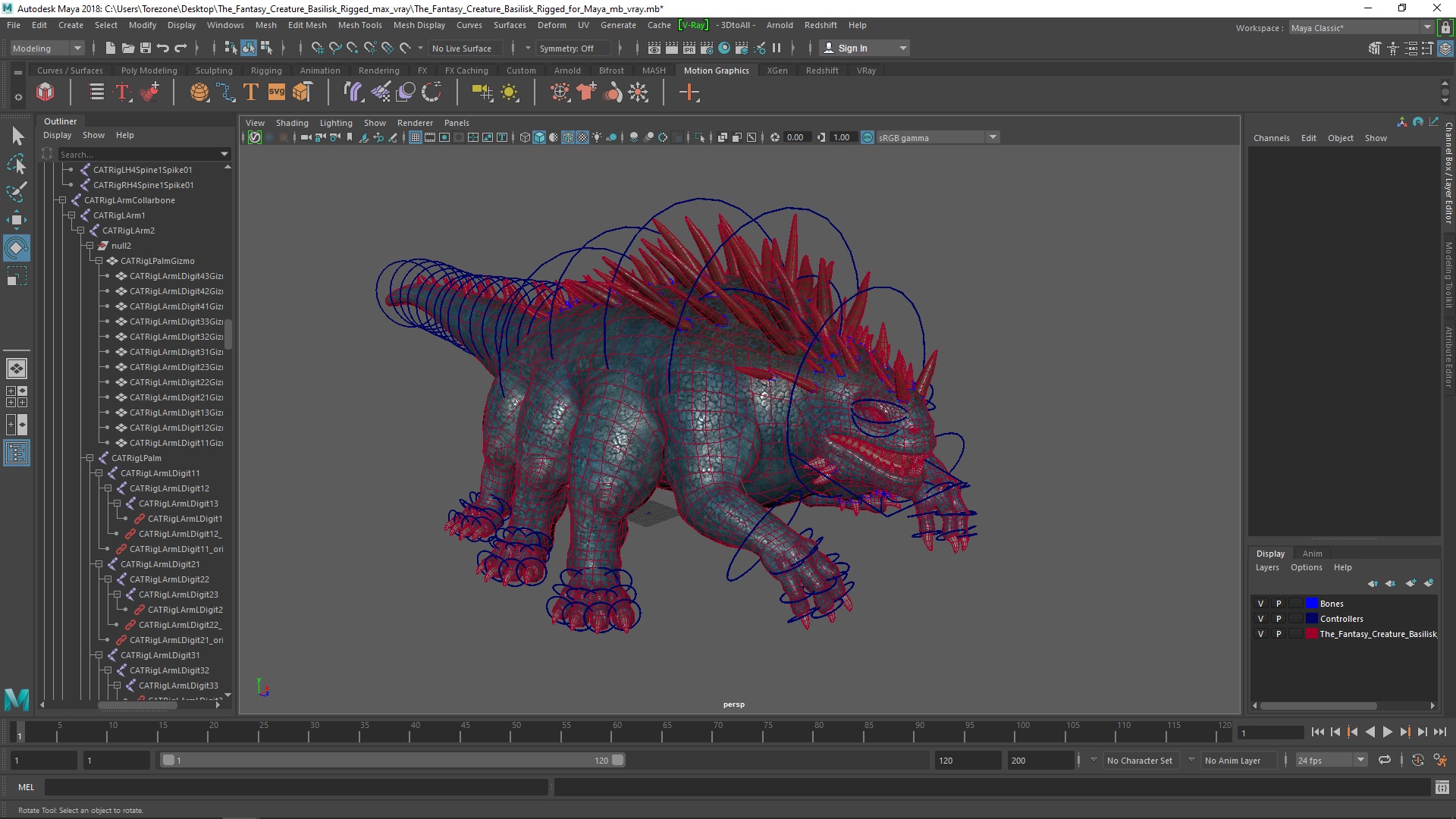Click the auto keyframe toggle icon
This screenshot has height=819, width=1456.
[1417, 760]
